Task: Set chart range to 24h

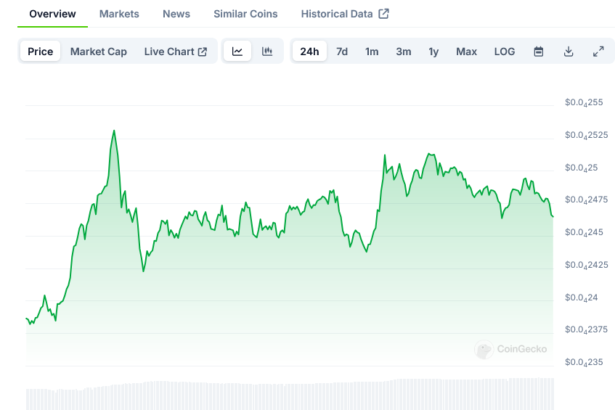Action: [309, 51]
